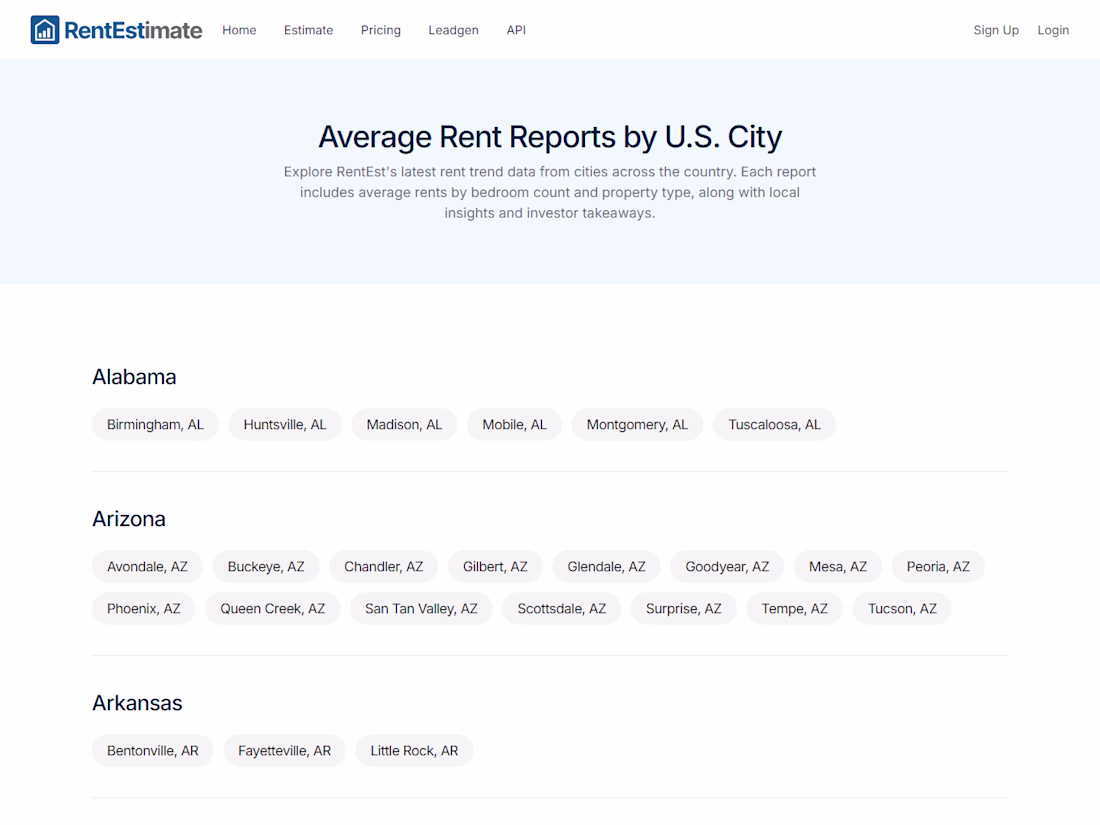1100x825 pixels.
Task: Open the Home menu item
Action: pos(239,30)
